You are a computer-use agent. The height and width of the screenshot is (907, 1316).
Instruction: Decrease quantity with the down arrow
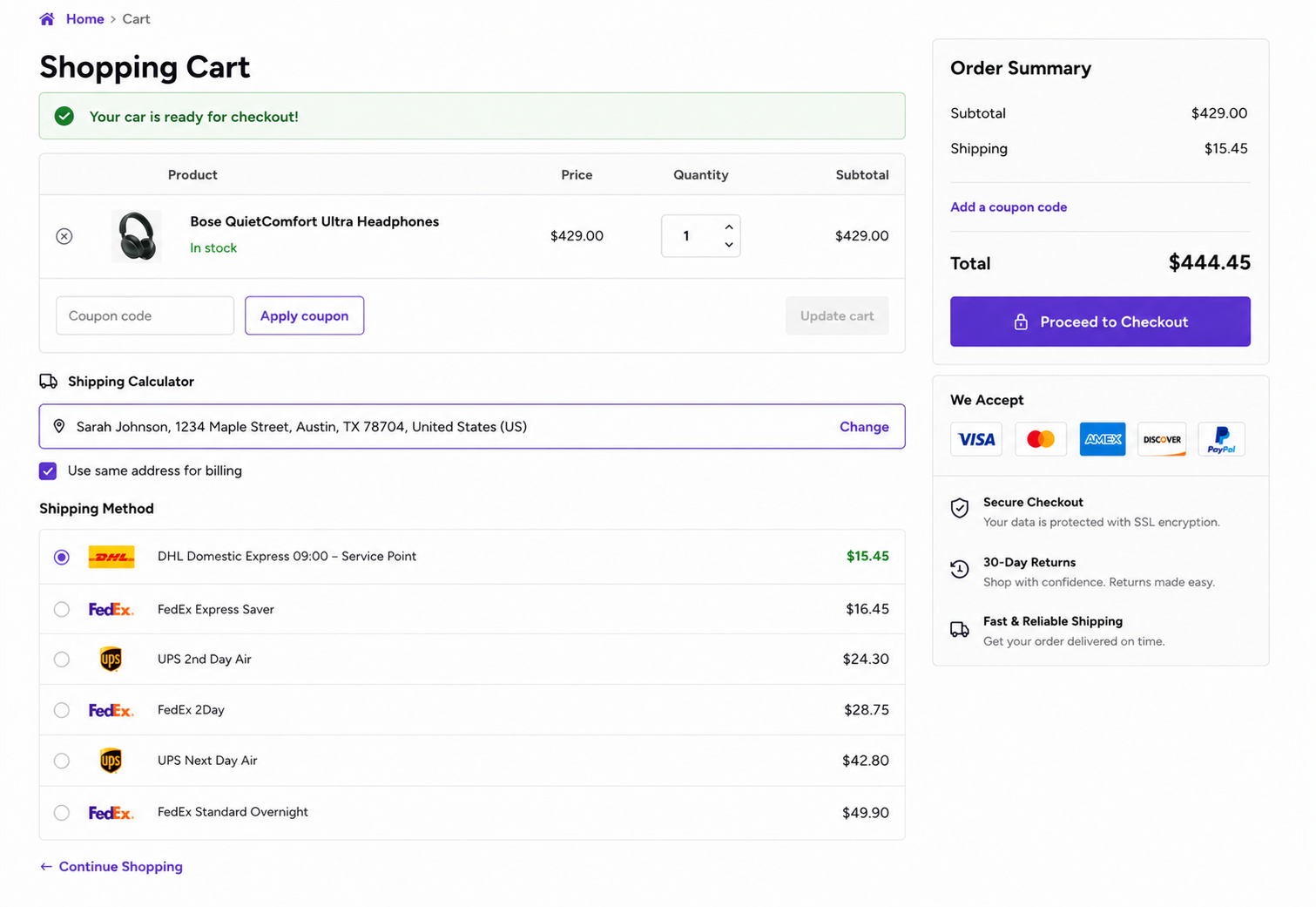(729, 245)
